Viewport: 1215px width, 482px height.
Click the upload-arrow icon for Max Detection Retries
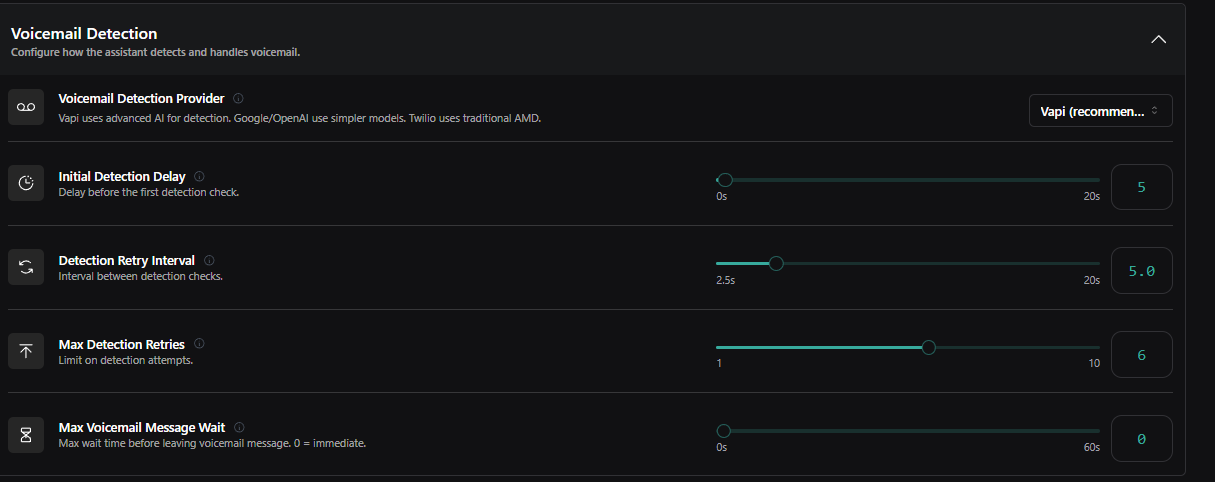pyautogui.click(x=26, y=351)
